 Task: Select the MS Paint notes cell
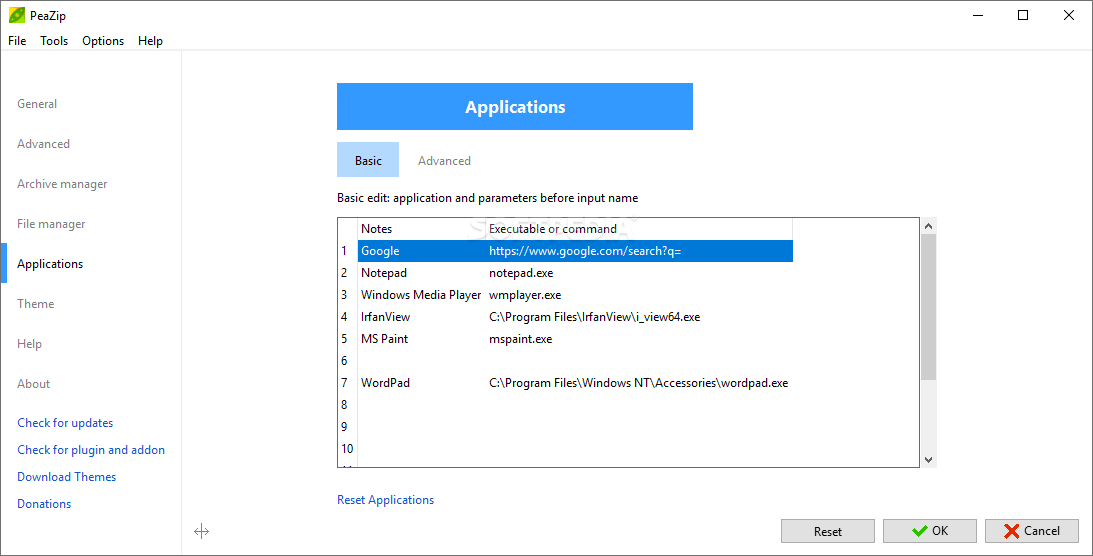(x=422, y=339)
